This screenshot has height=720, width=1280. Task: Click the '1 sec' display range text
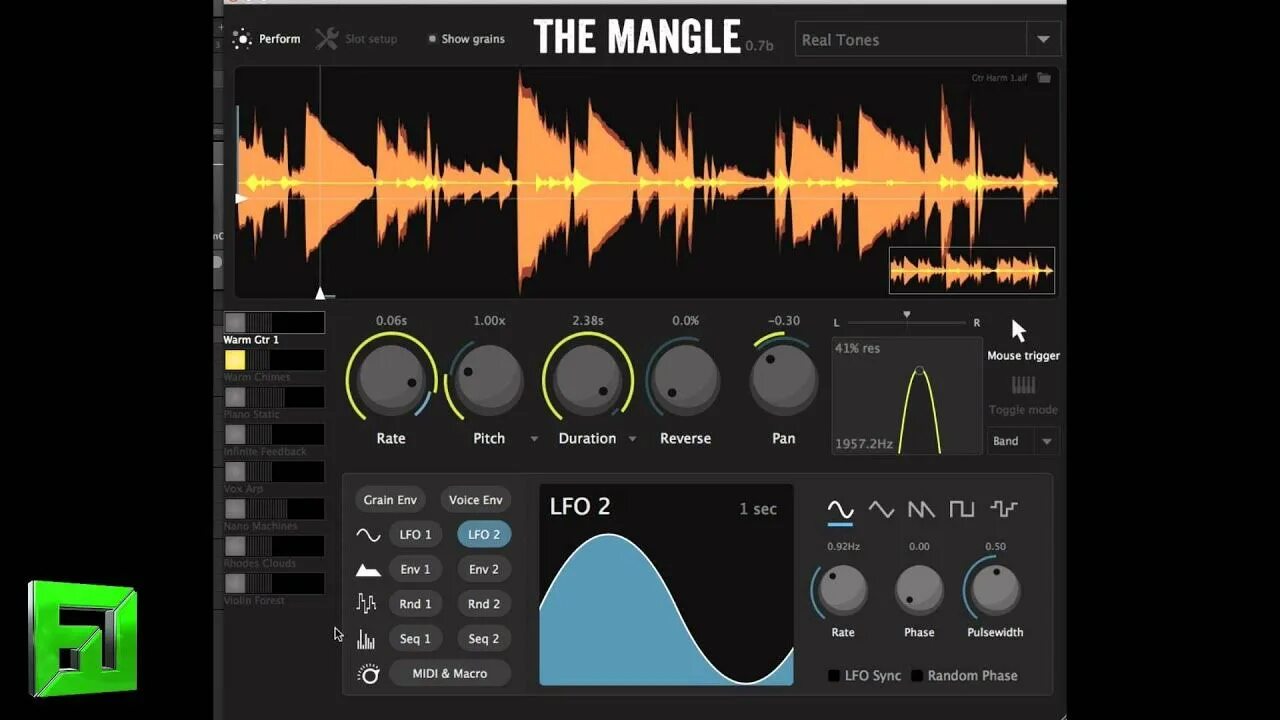(x=758, y=509)
